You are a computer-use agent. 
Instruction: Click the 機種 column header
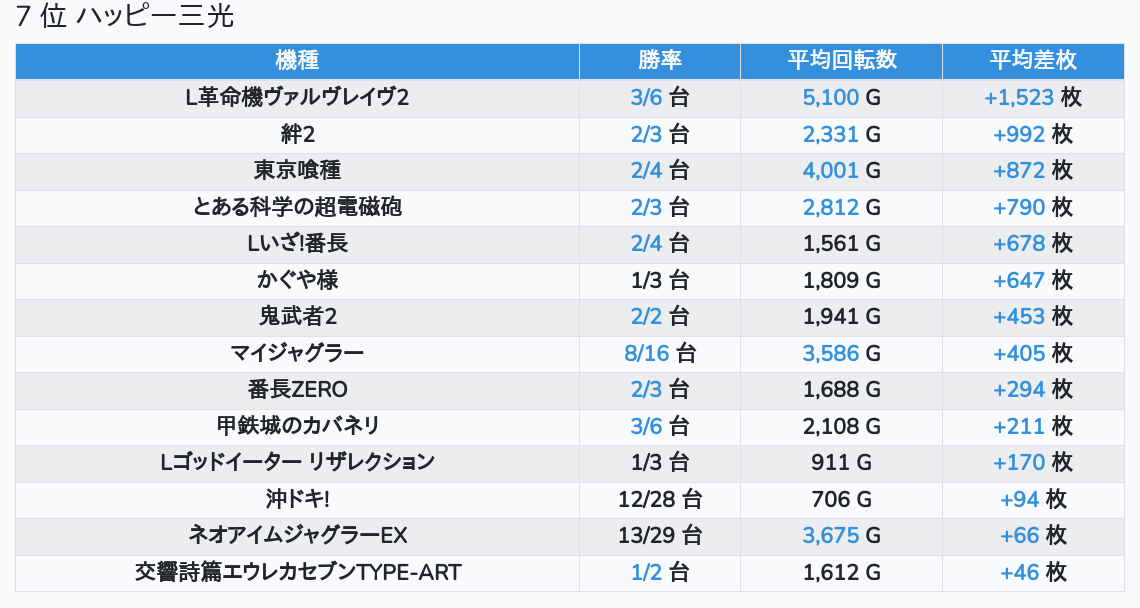(297, 60)
